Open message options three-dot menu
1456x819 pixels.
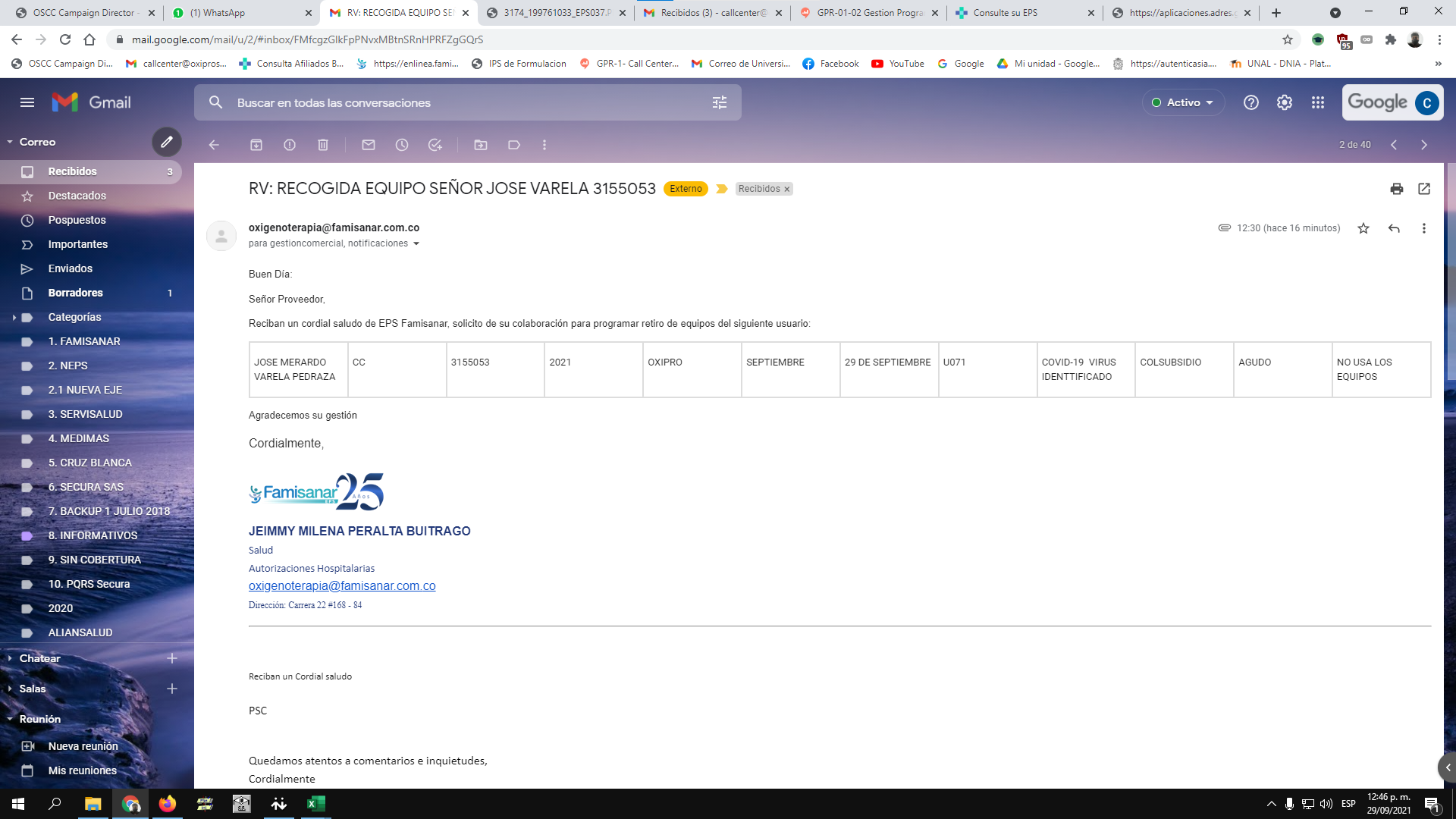point(1424,228)
